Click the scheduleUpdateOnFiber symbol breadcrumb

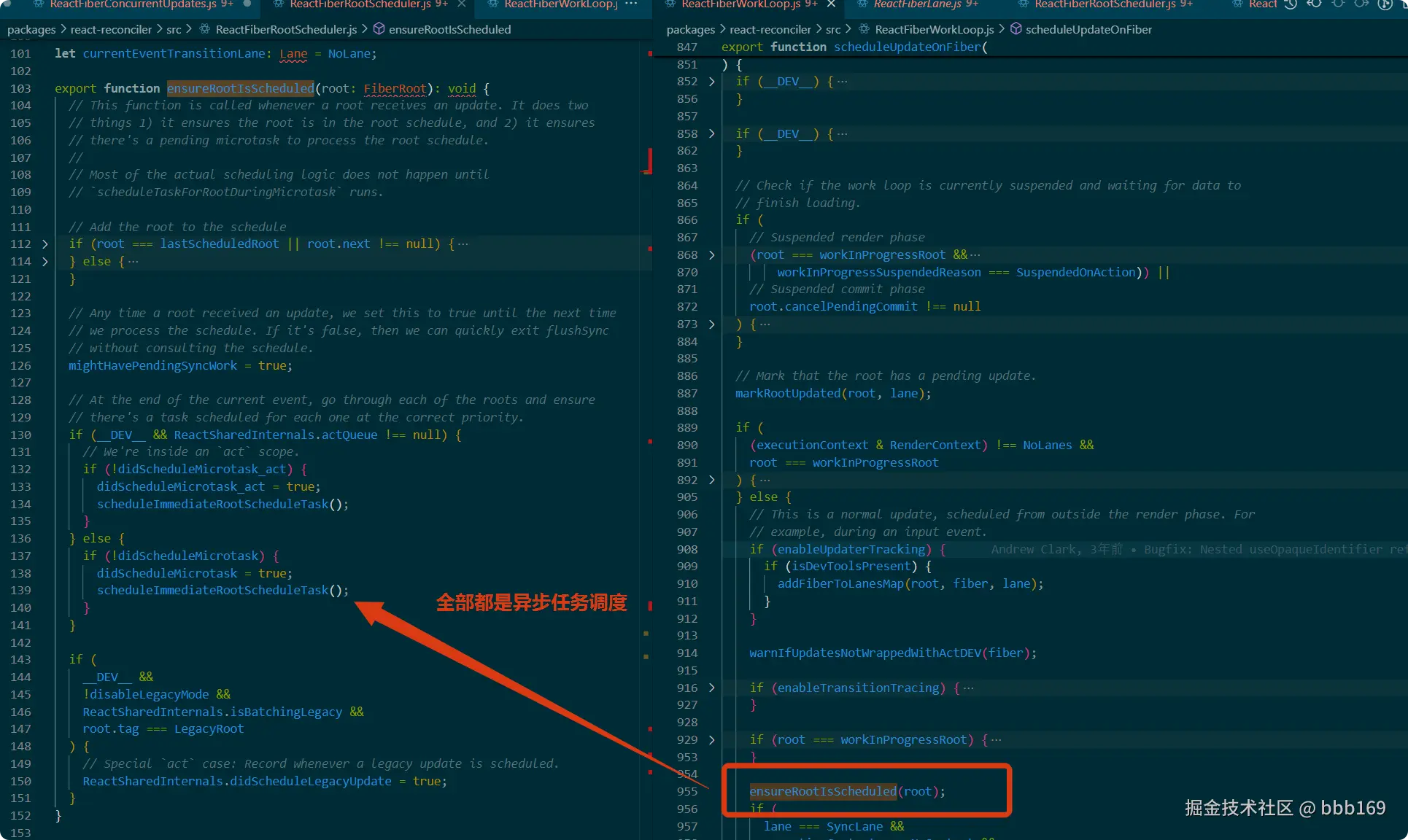point(1088,29)
